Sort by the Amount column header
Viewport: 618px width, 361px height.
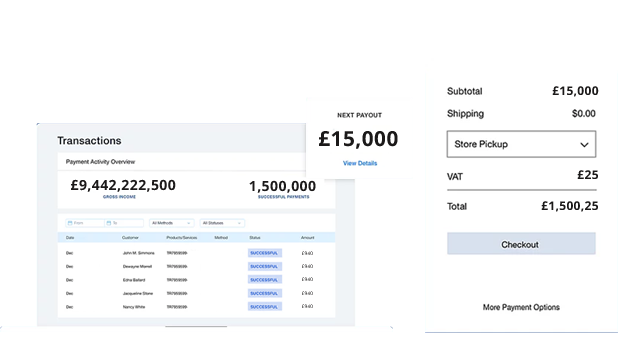tap(307, 238)
